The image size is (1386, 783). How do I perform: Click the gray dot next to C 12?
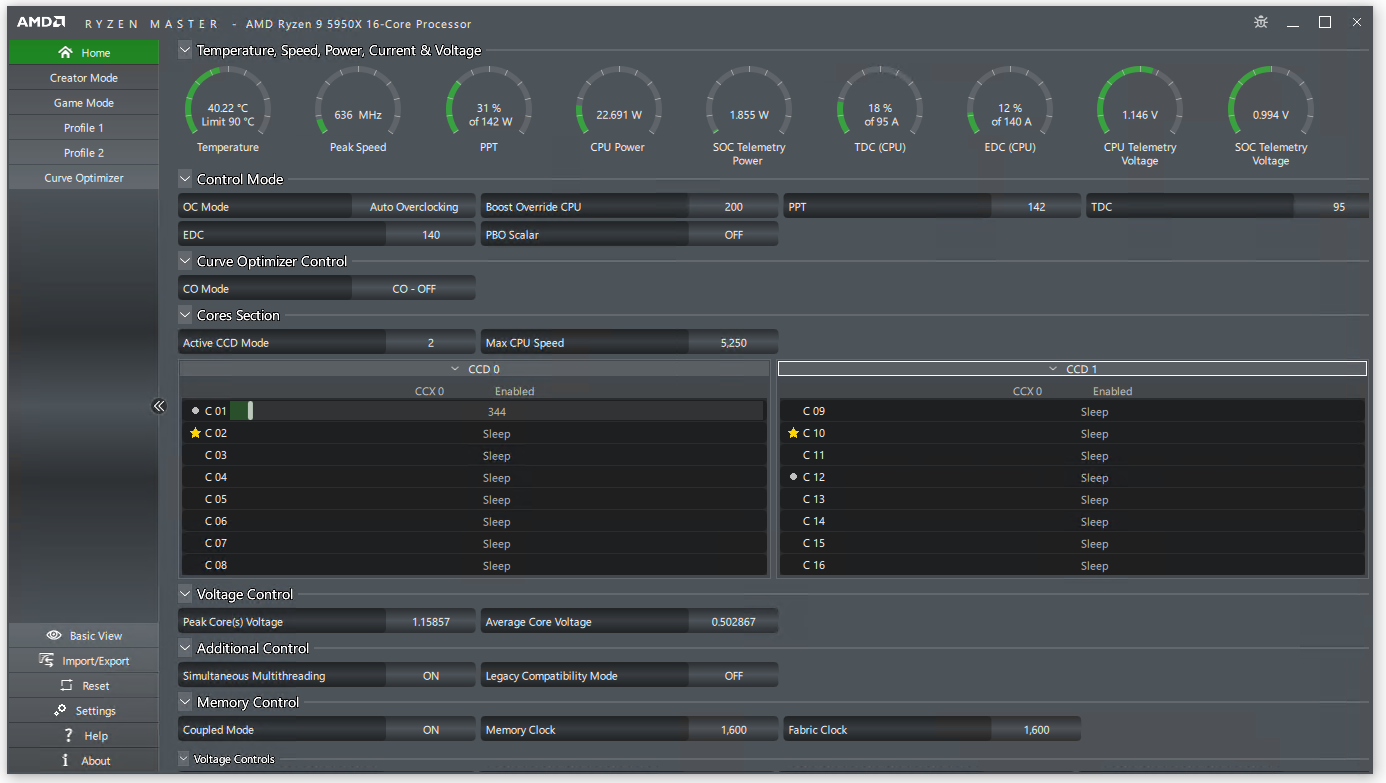click(x=793, y=477)
